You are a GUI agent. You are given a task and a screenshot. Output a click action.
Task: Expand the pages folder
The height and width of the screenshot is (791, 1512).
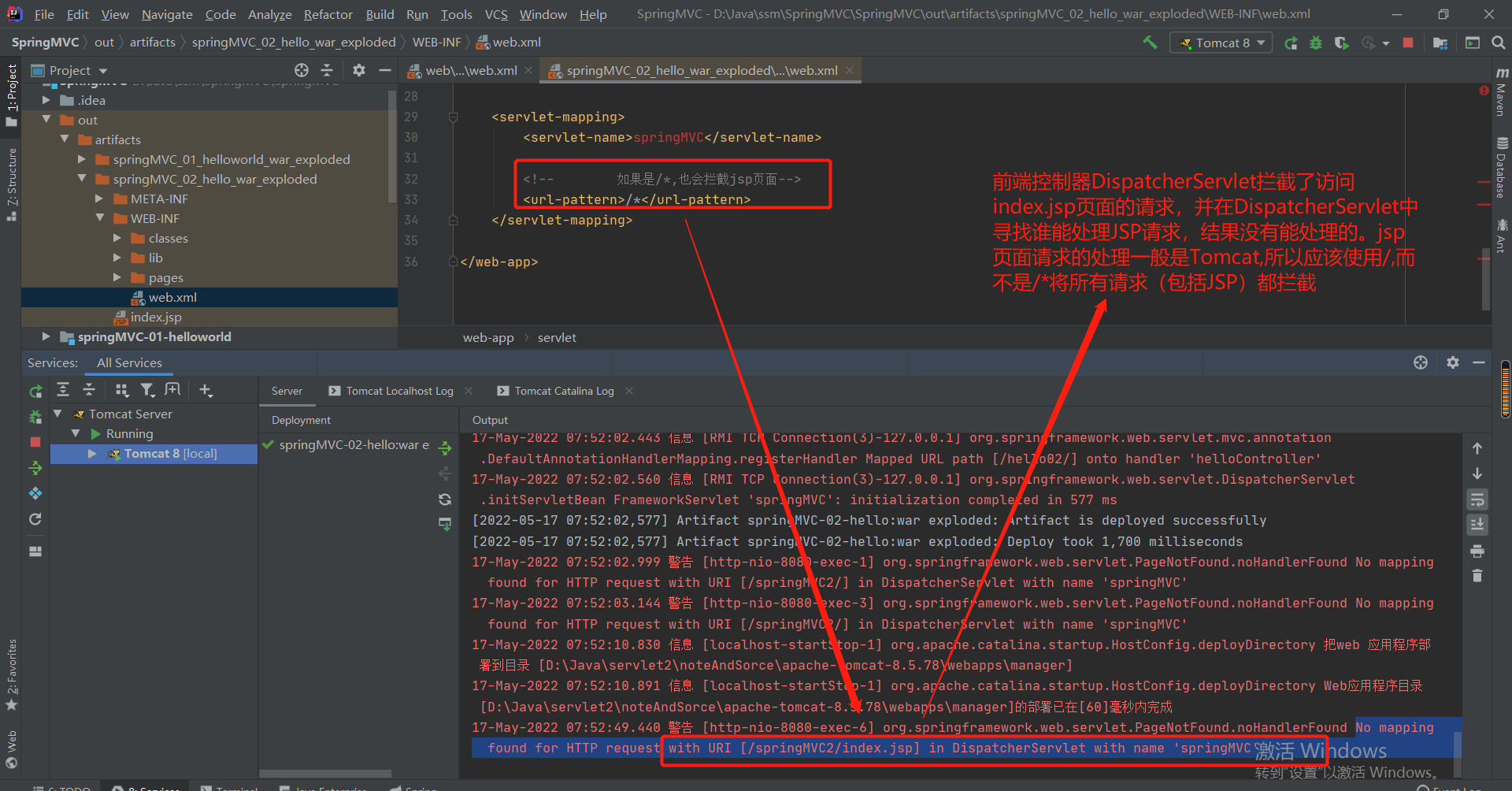117,277
